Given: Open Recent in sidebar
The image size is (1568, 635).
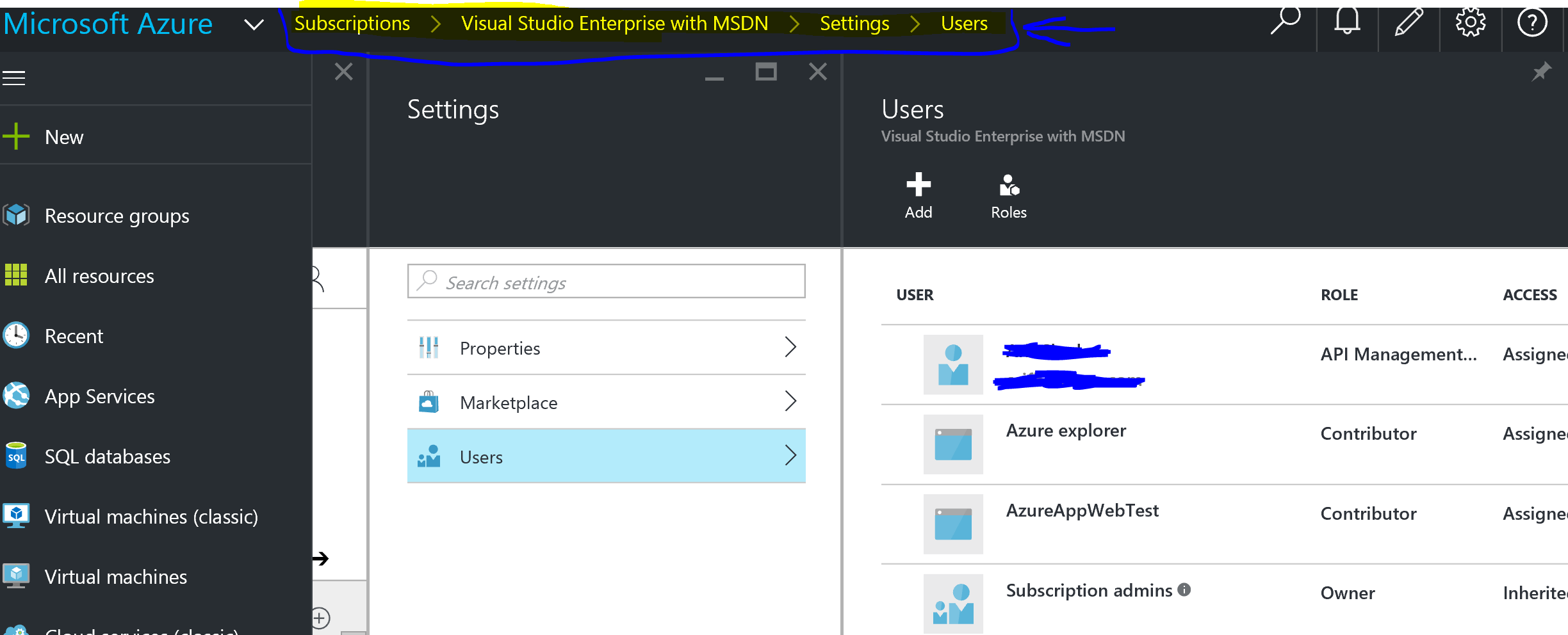Looking at the screenshot, I should [x=74, y=336].
